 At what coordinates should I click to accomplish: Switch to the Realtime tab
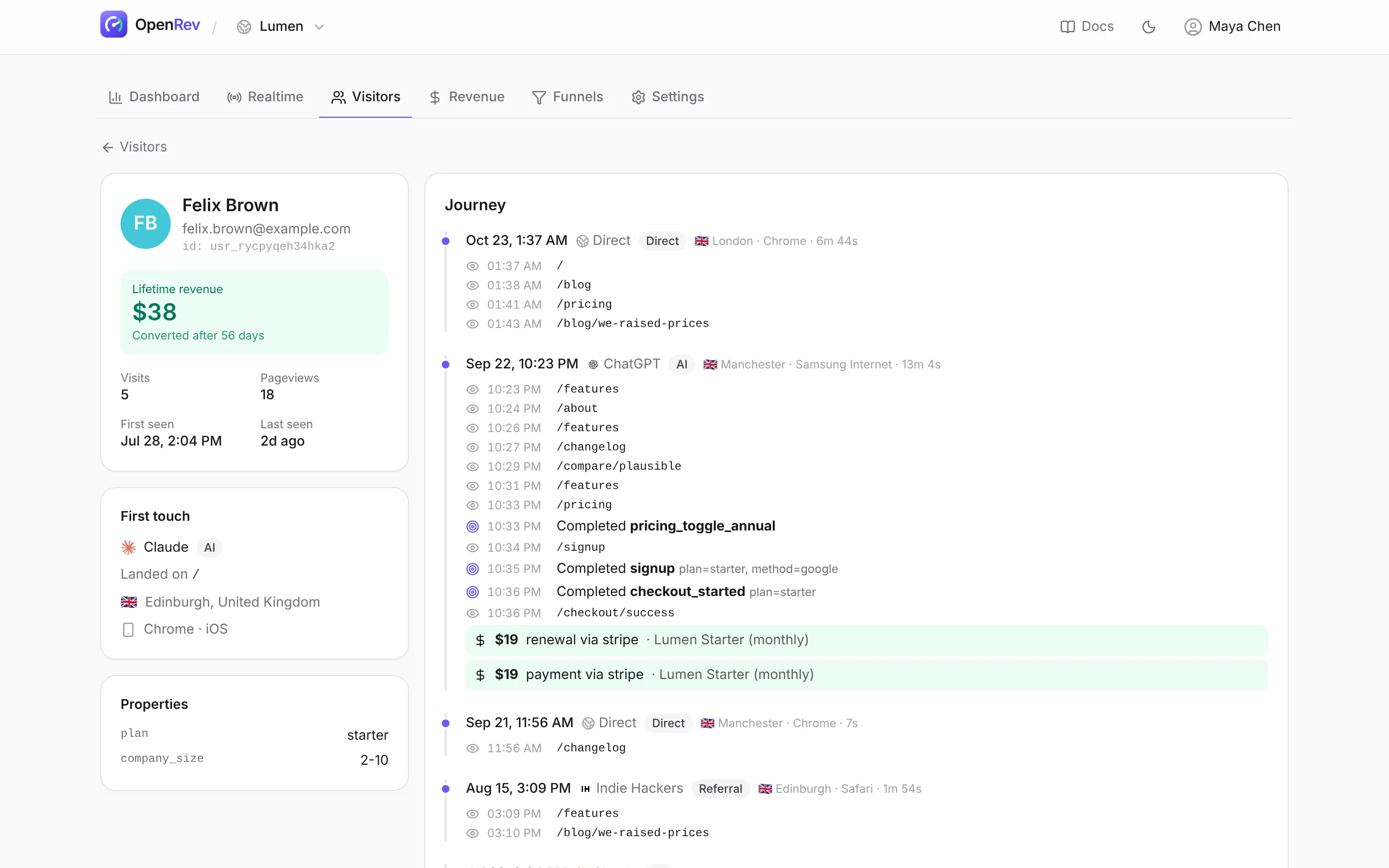pos(265,96)
